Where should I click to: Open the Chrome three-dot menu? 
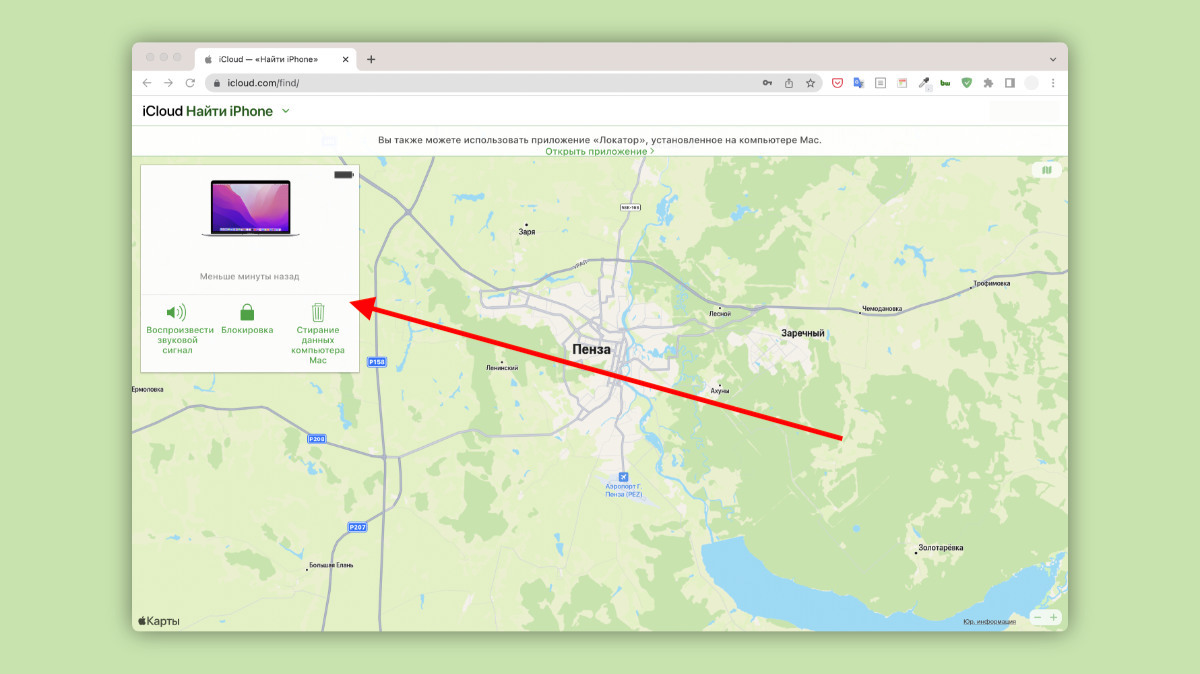[x=1053, y=83]
